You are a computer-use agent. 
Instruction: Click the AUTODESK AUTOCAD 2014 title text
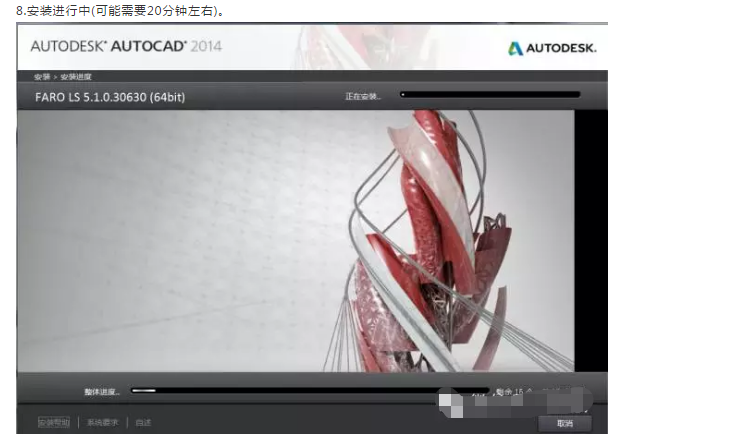[126, 46]
